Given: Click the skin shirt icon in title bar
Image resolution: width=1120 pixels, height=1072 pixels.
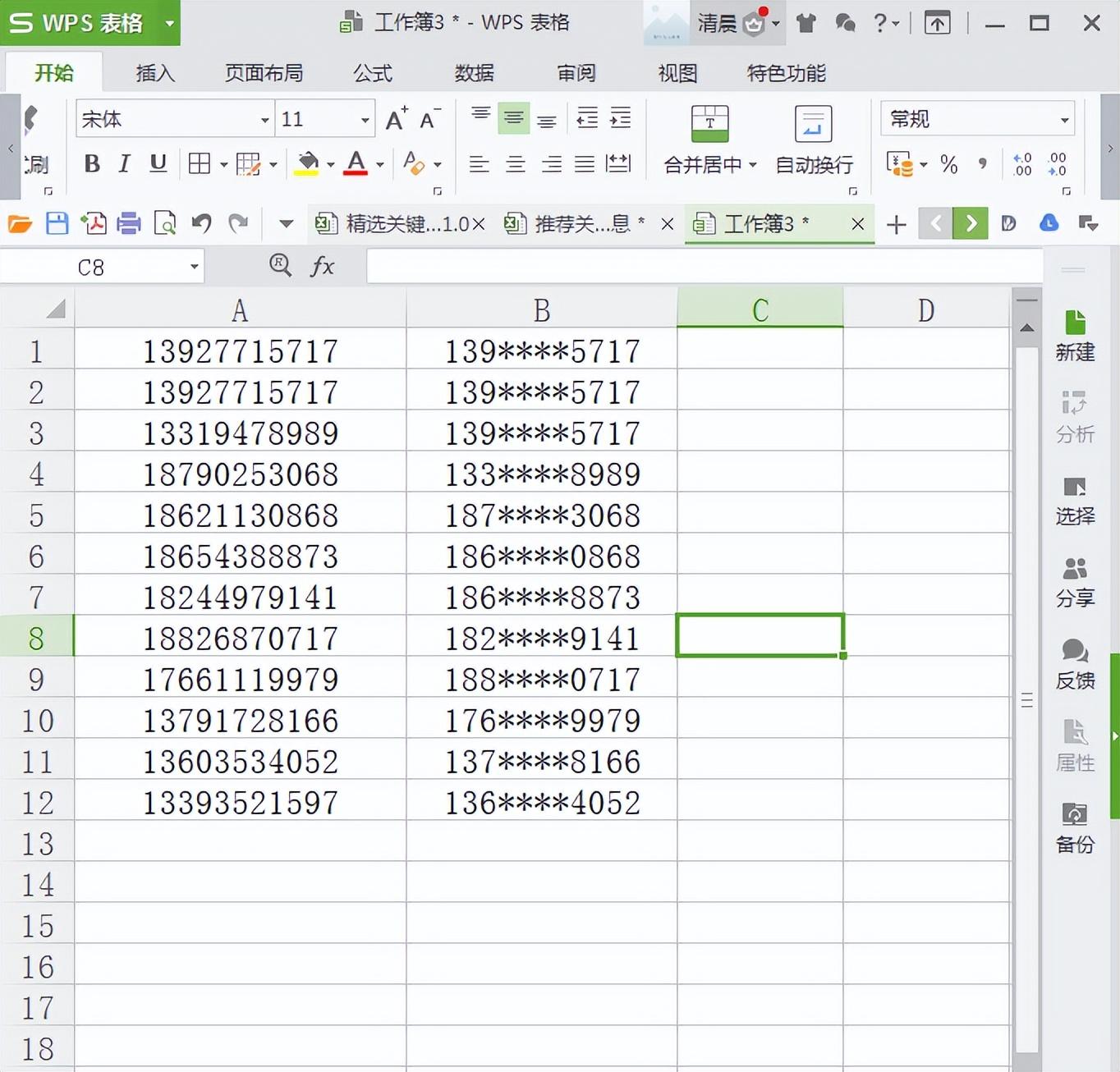Looking at the screenshot, I should (806, 23).
